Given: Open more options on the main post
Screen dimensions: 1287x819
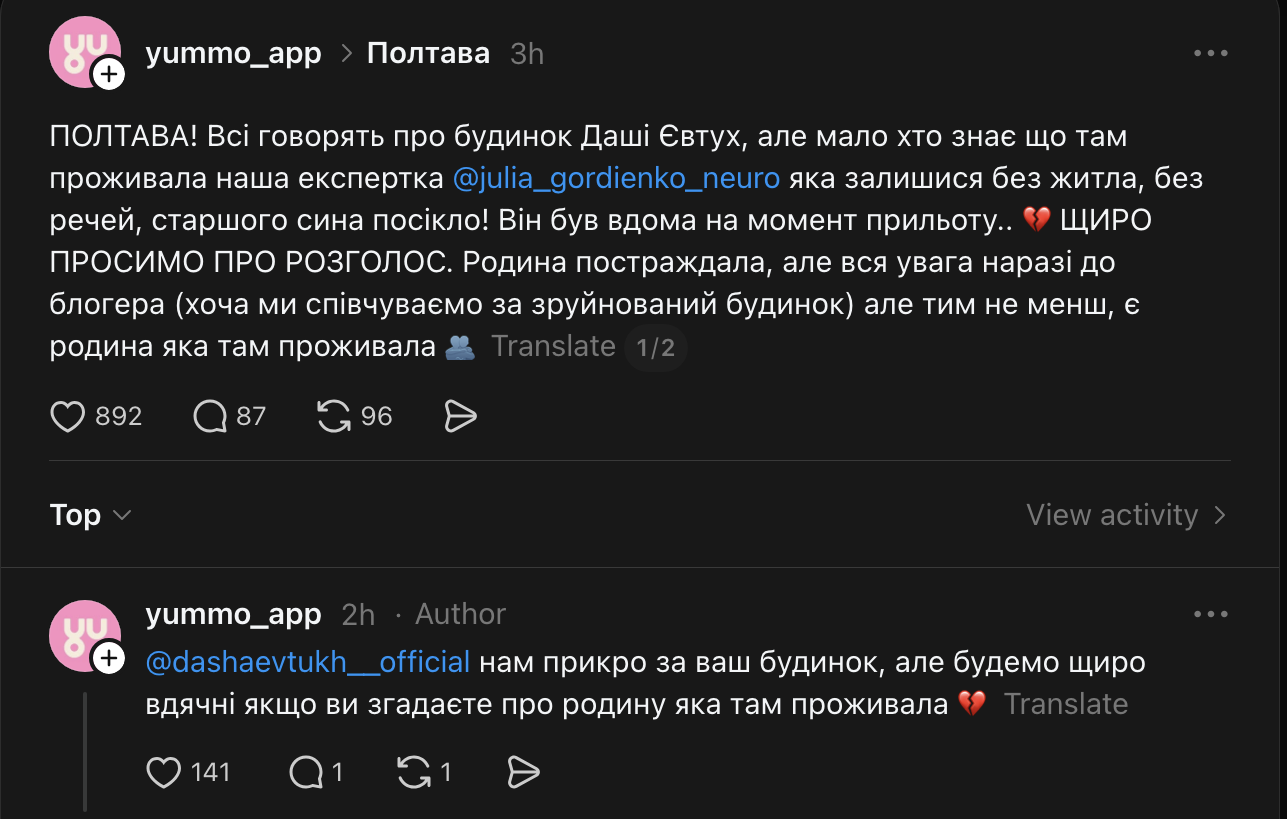Looking at the screenshot, I should 1210,54.
